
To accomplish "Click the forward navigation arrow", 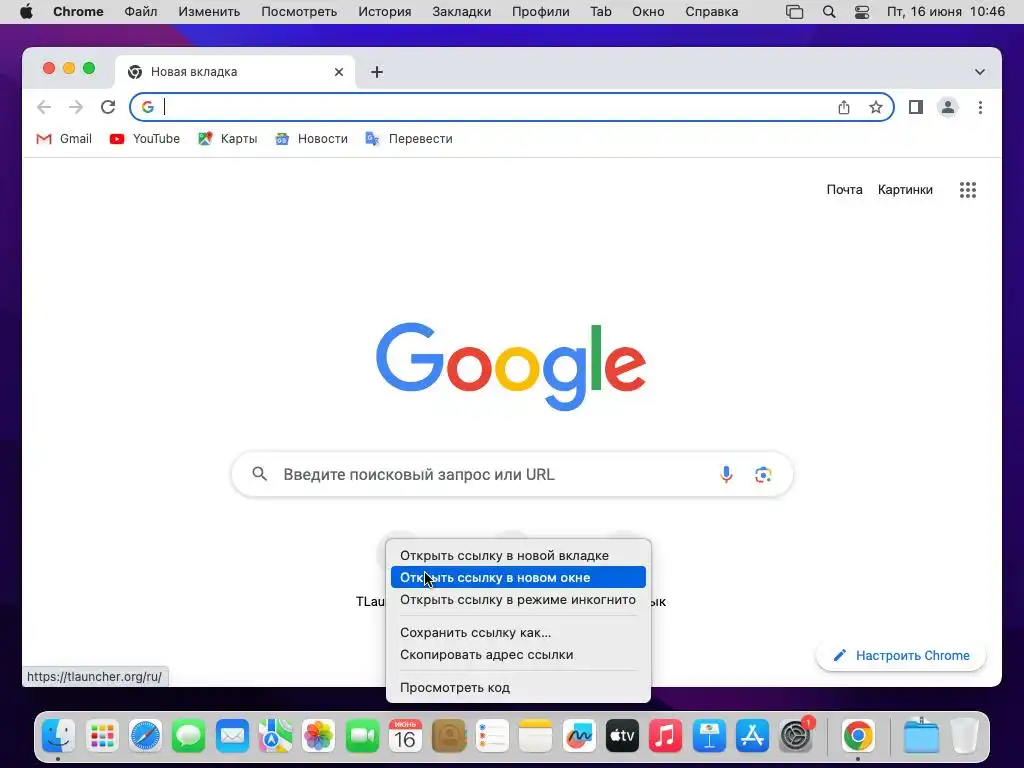I will [x=76, y=107].
